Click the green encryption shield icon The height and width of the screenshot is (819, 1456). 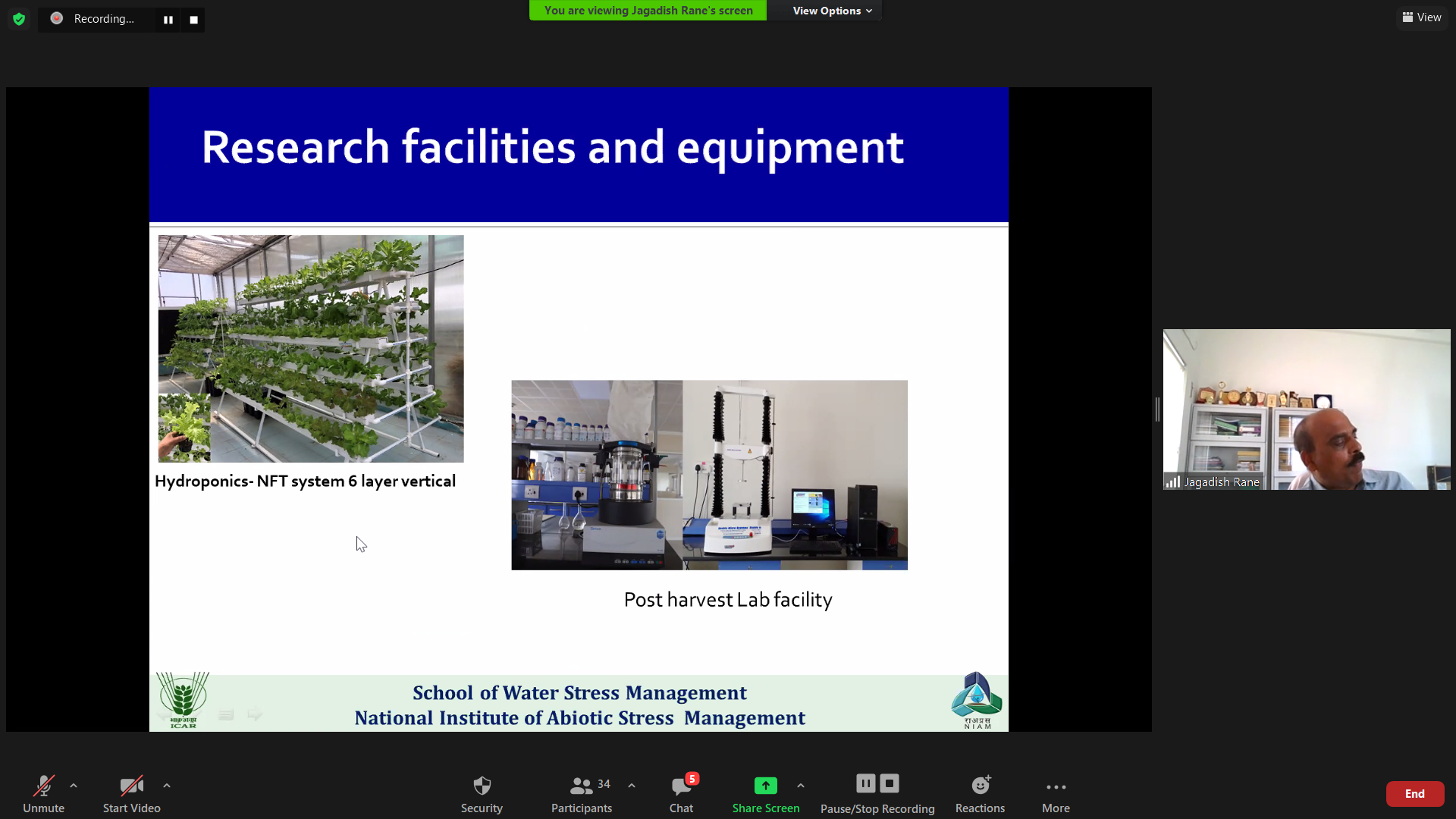pos(19,19)
